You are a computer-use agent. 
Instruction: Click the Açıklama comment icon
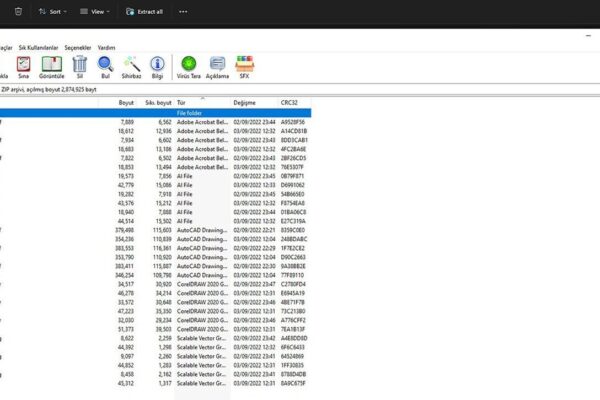[217, 65]
